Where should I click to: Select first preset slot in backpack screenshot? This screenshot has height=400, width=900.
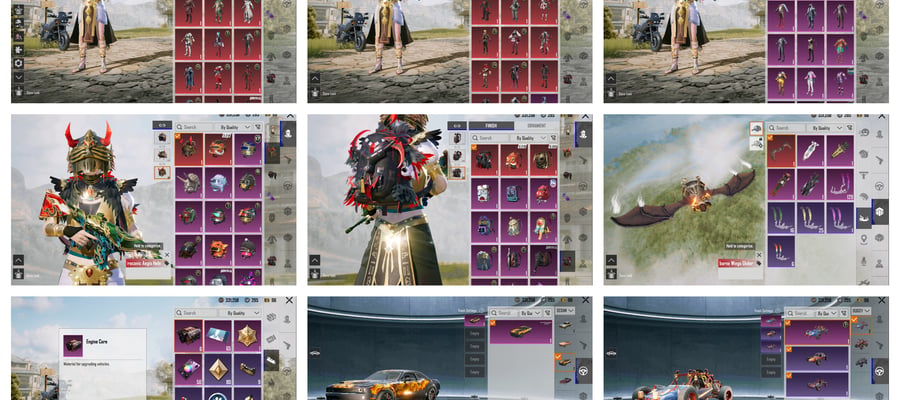(x=459, y=138)
